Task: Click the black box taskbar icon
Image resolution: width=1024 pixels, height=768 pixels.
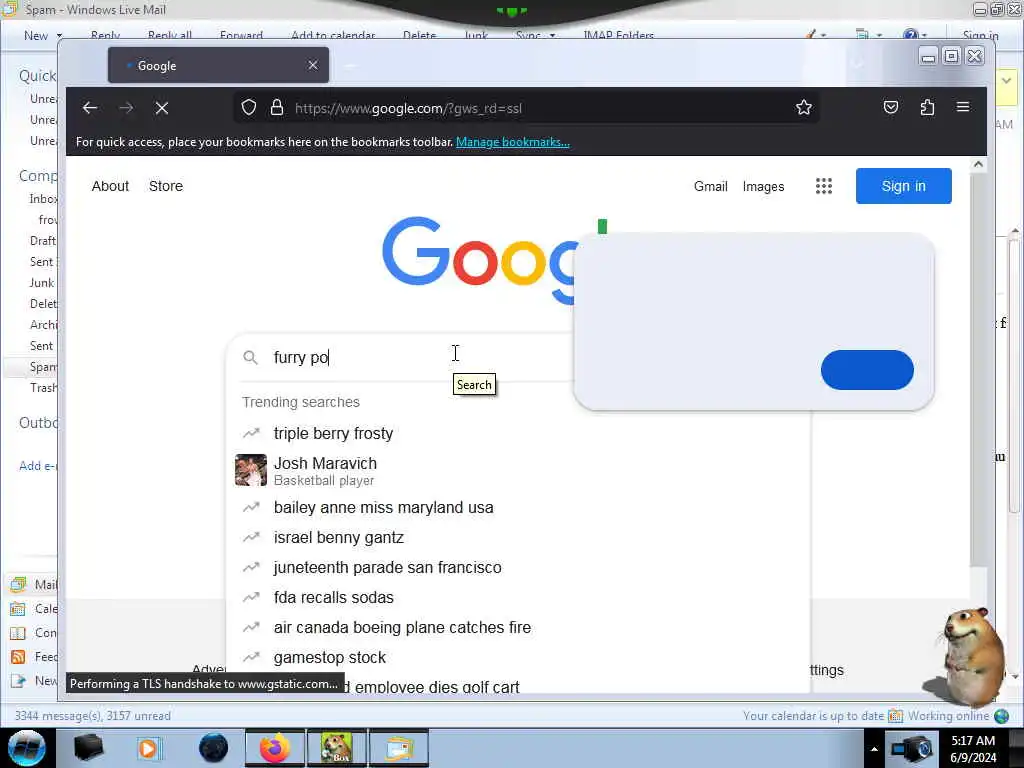Action: (88, 748)
